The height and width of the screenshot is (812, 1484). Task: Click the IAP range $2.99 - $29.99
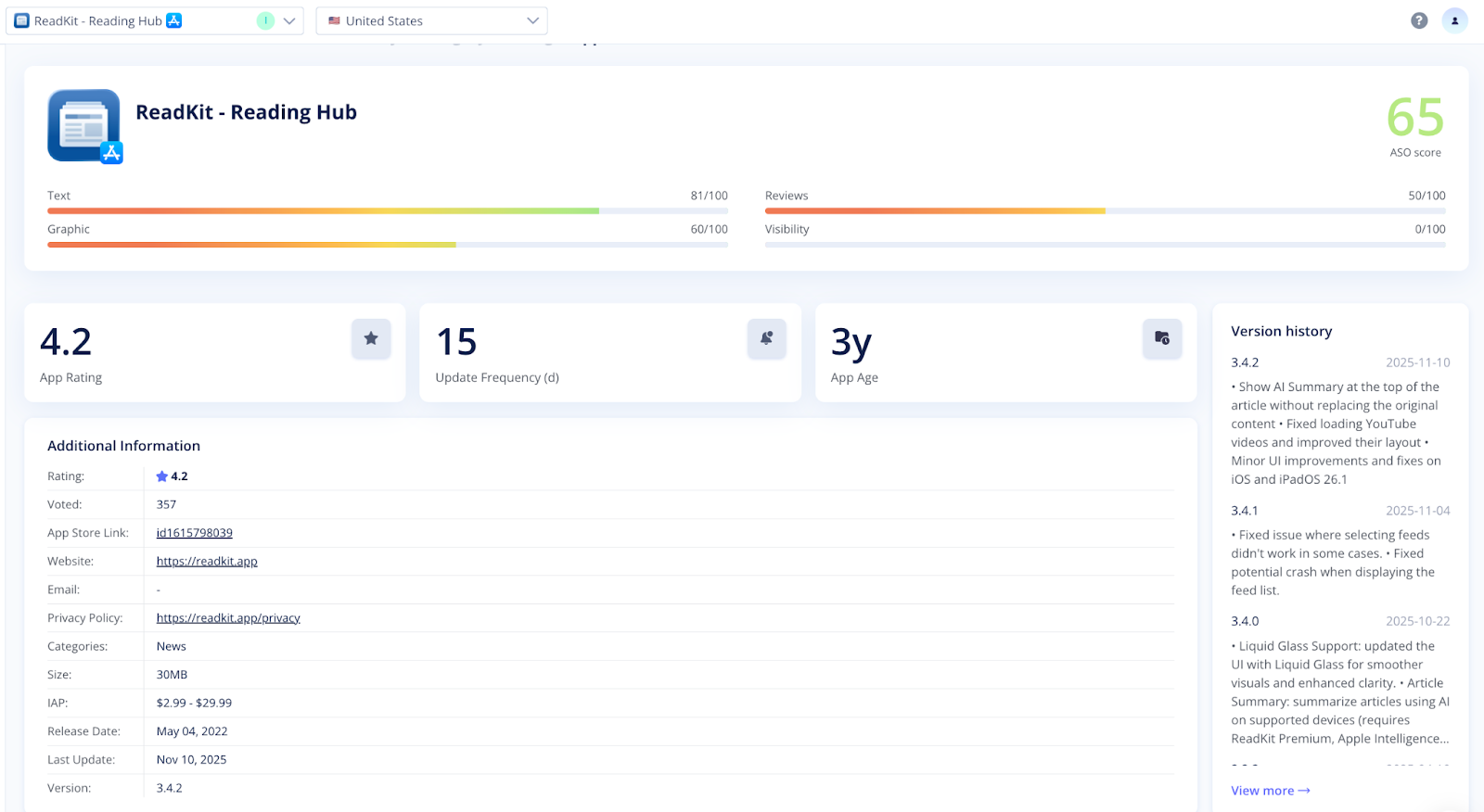coord(194,704)
